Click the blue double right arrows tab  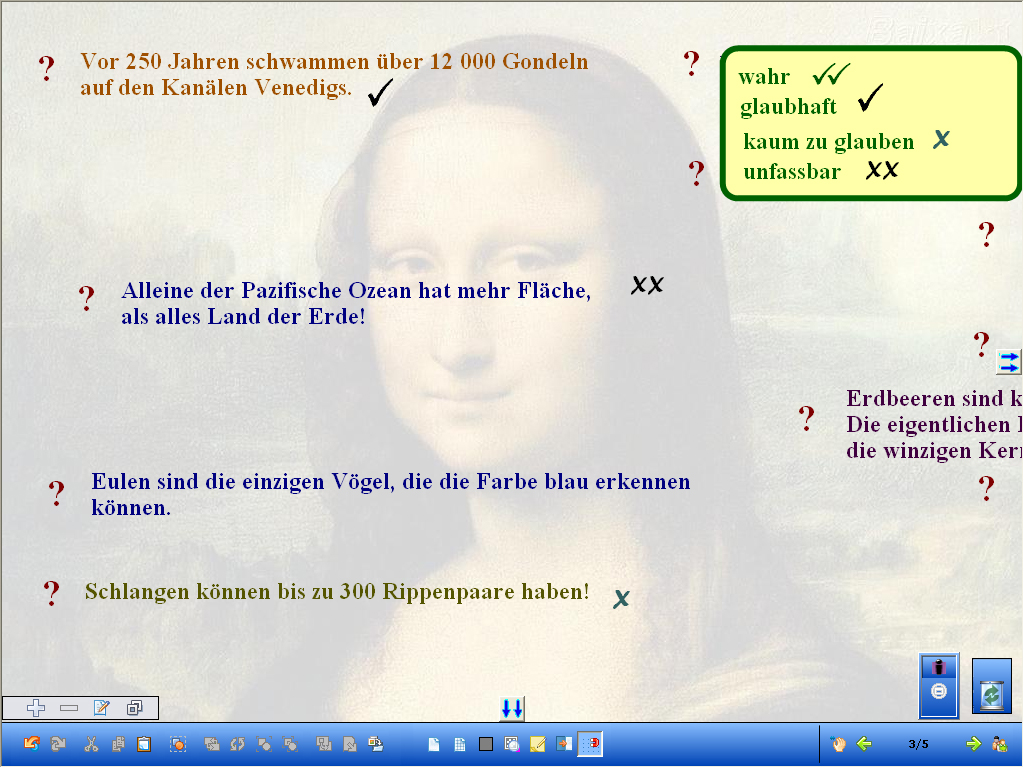click(x=1008, y=362)
